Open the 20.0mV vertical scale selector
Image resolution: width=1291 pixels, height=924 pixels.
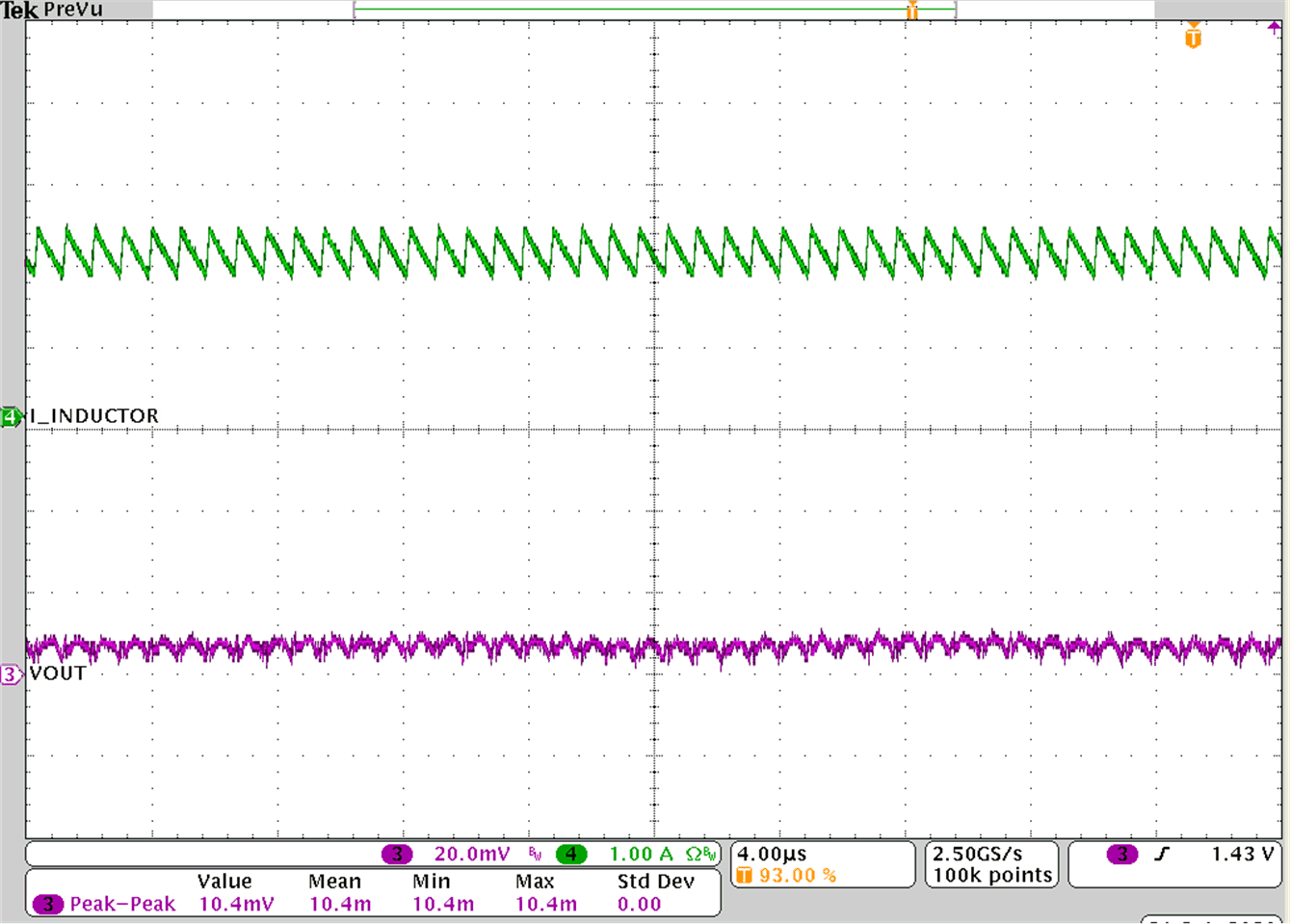point(473,853)
